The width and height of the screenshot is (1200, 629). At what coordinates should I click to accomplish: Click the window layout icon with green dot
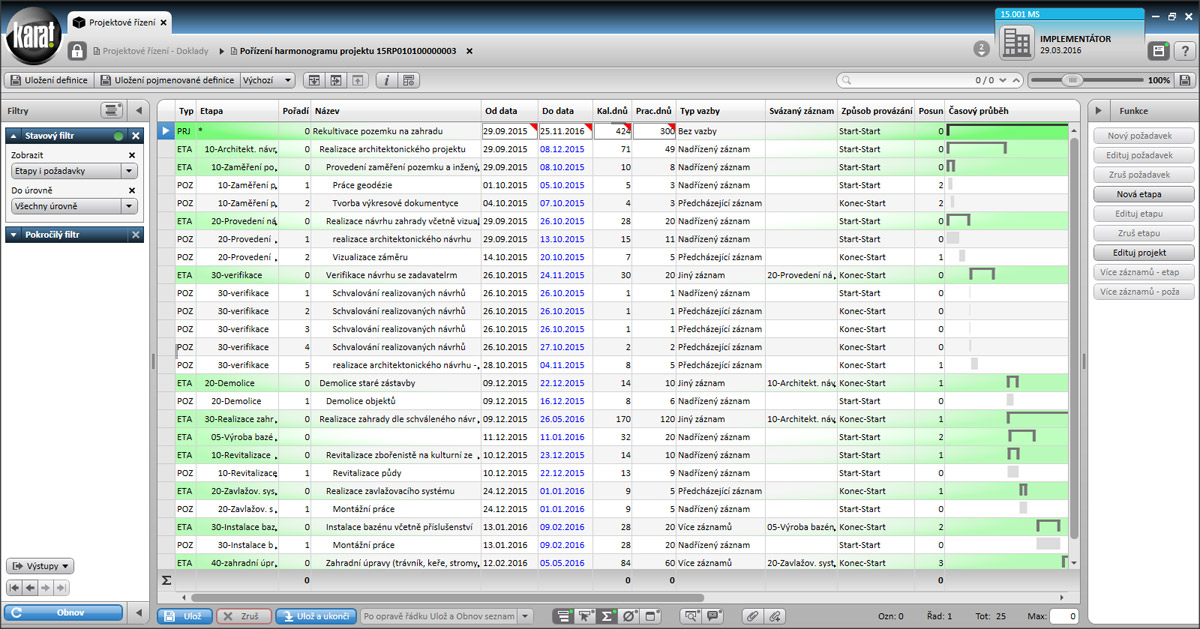(1159, 51)
